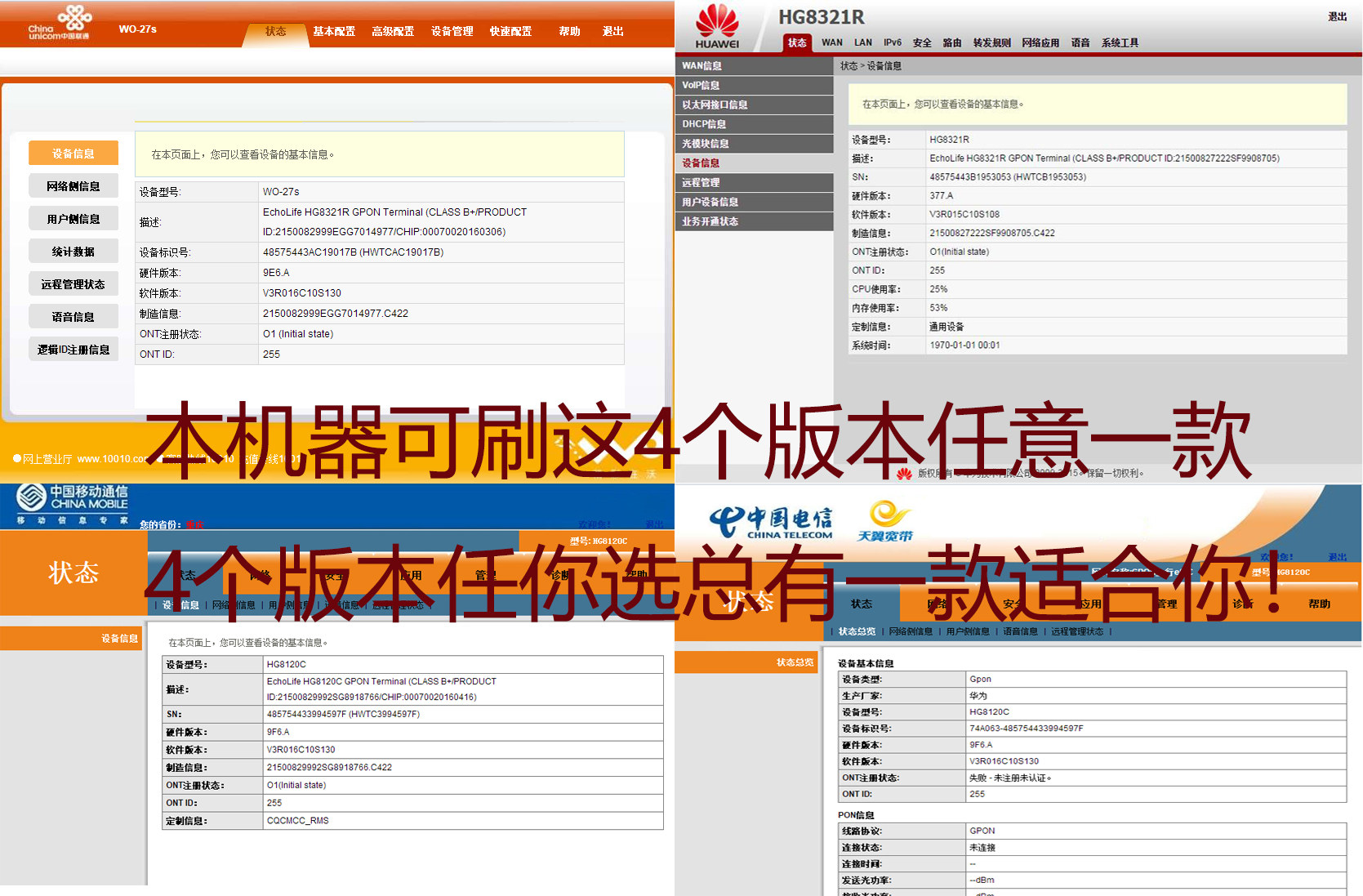Open the 统计数据 sidebar button
The height and width of the screenshot is (896, 1363).
tap(73, 251)
